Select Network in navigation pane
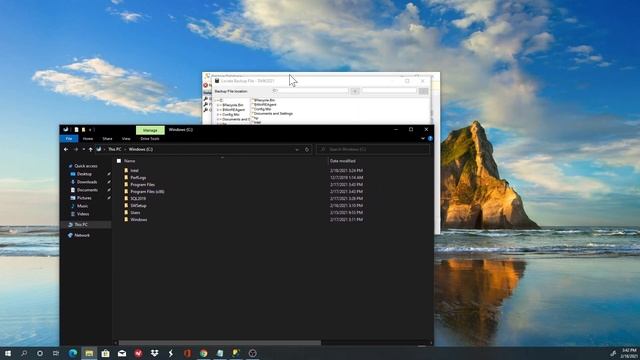Viewport: 640px width, 360px height. click(82, 235)
